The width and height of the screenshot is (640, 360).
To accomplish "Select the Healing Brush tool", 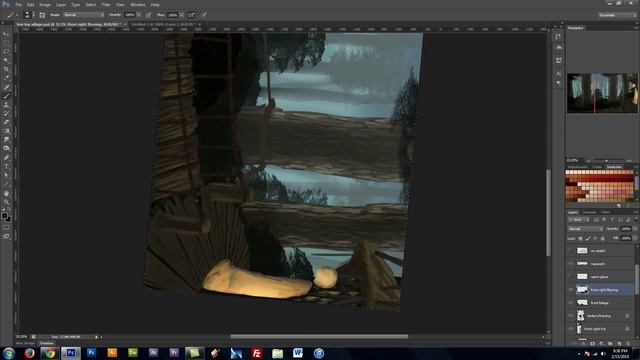I will (6, 87).
